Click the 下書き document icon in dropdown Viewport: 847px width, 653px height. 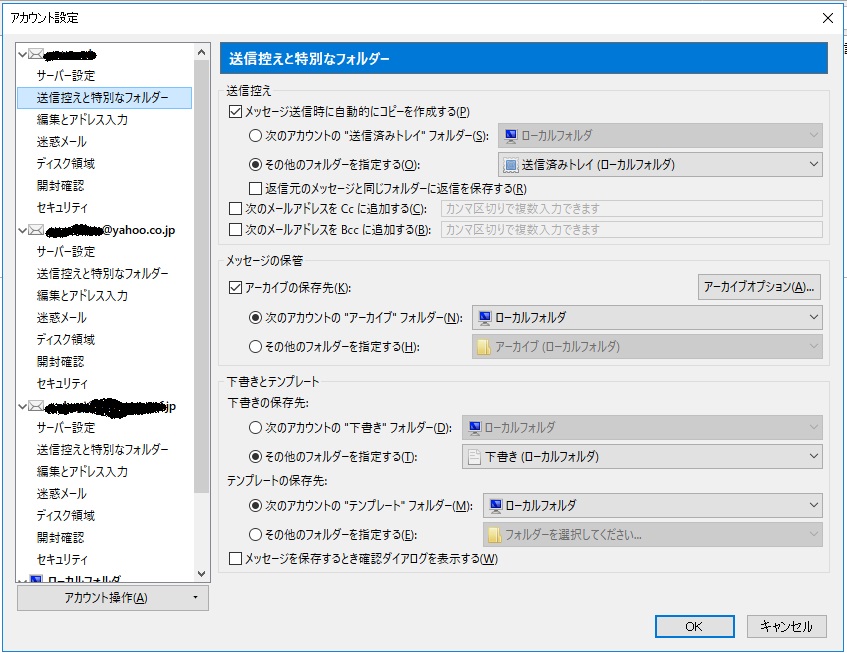click(x=475, y=457)
